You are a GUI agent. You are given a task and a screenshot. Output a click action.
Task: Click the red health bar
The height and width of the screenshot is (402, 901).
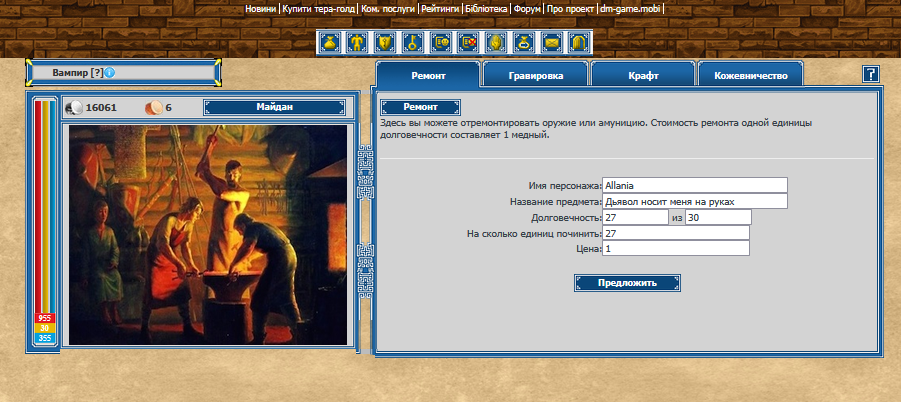38,207
